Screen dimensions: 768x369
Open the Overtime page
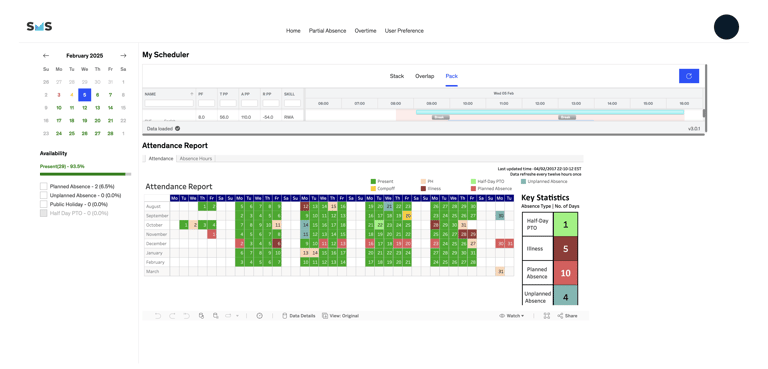point(365,30)
